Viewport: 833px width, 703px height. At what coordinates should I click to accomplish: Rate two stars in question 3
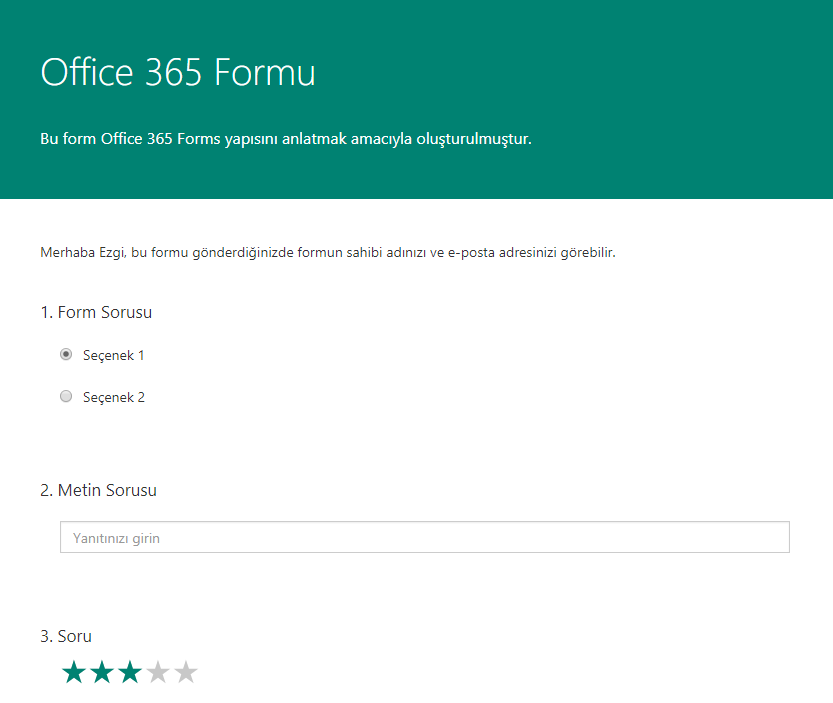102,672
